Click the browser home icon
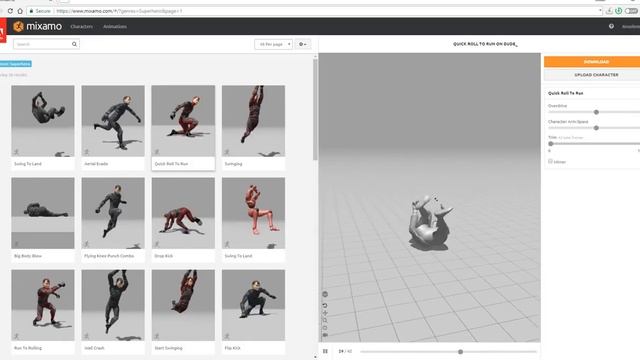 point(20,11)
